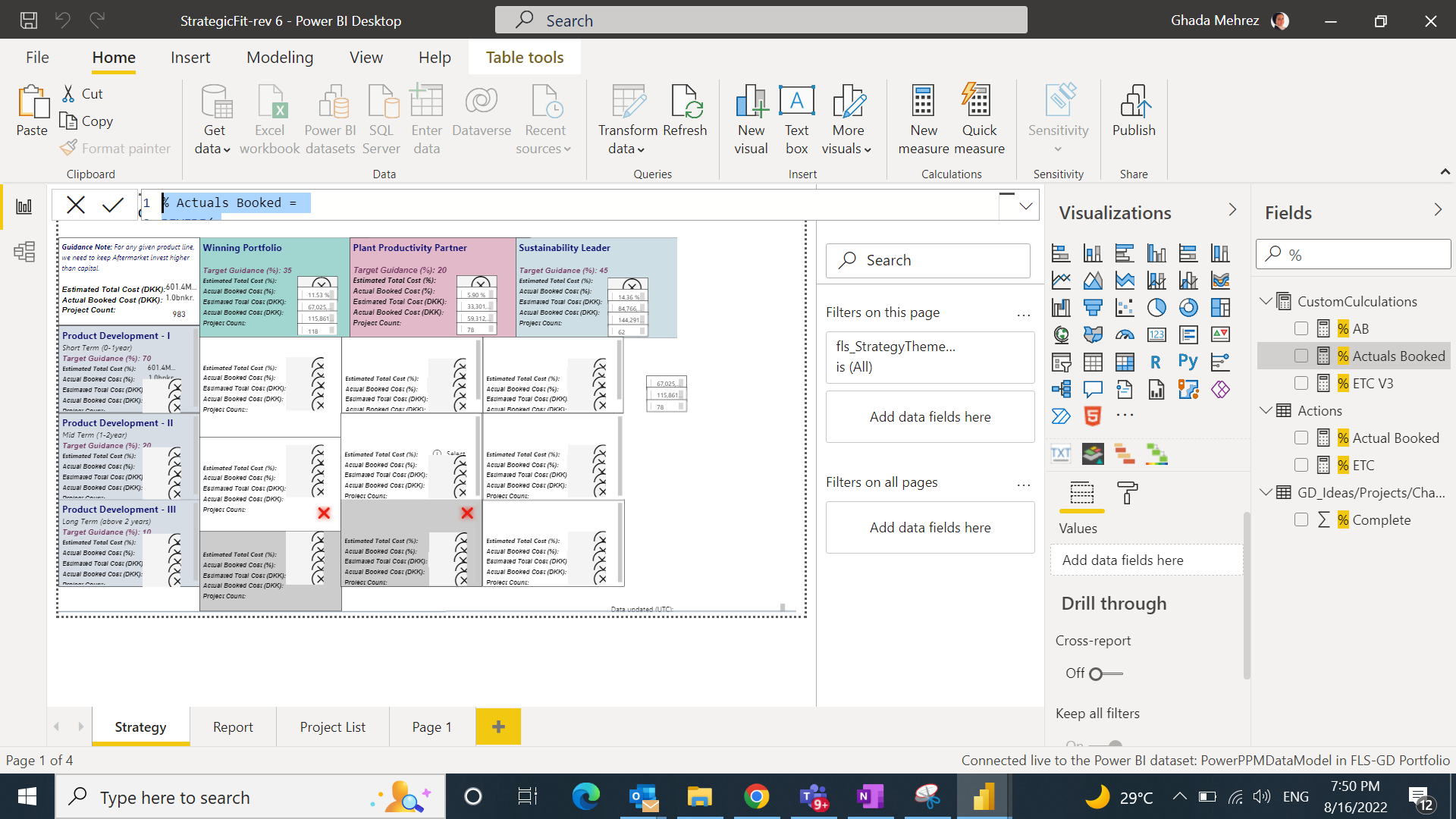This screenshot has width=1456, height=819.
Task: Collapse the Visualizations pane
Action: [1232, 210]
